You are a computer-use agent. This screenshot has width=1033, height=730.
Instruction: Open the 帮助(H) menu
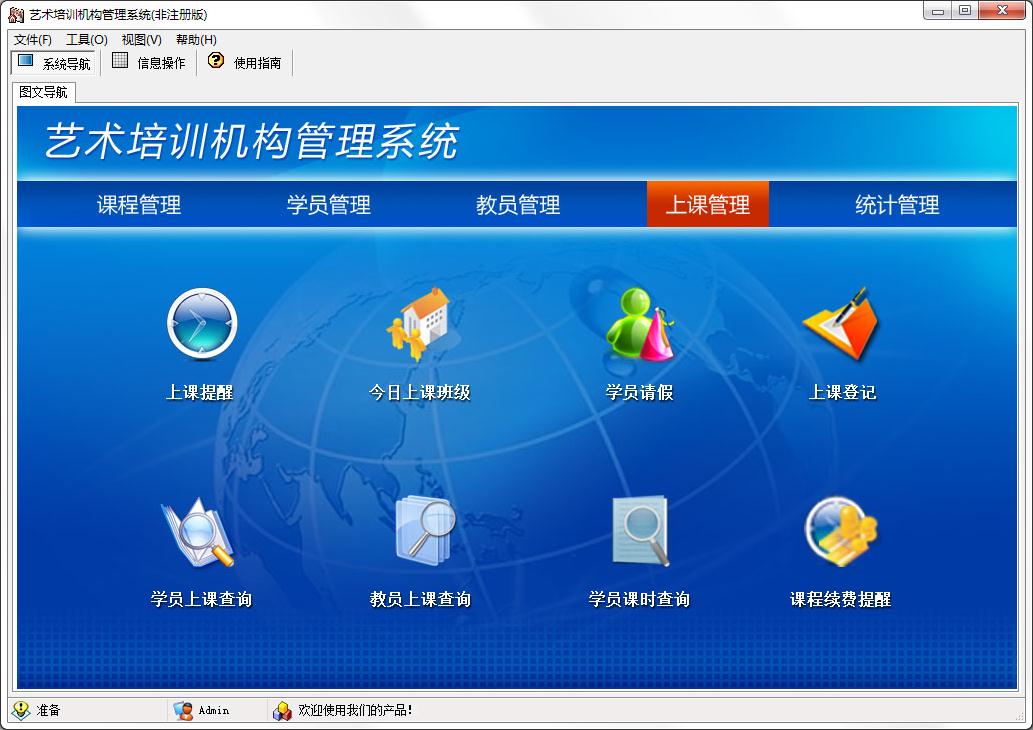point(196,40)
